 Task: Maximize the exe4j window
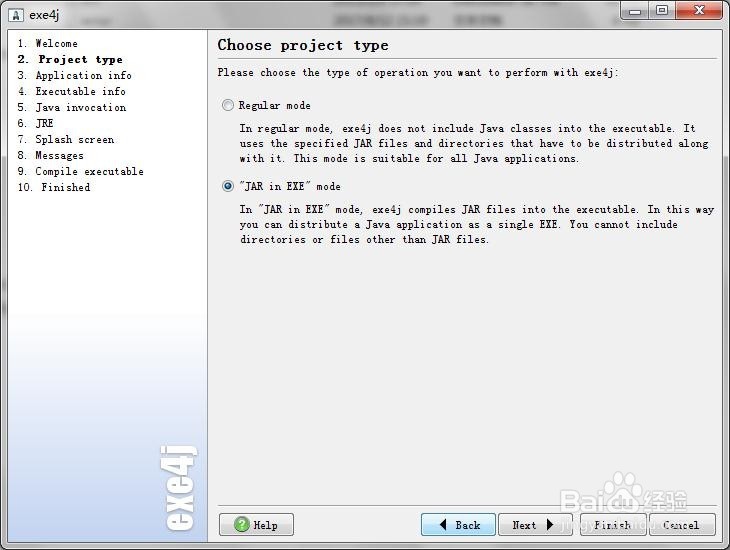[x=662, y=10]
